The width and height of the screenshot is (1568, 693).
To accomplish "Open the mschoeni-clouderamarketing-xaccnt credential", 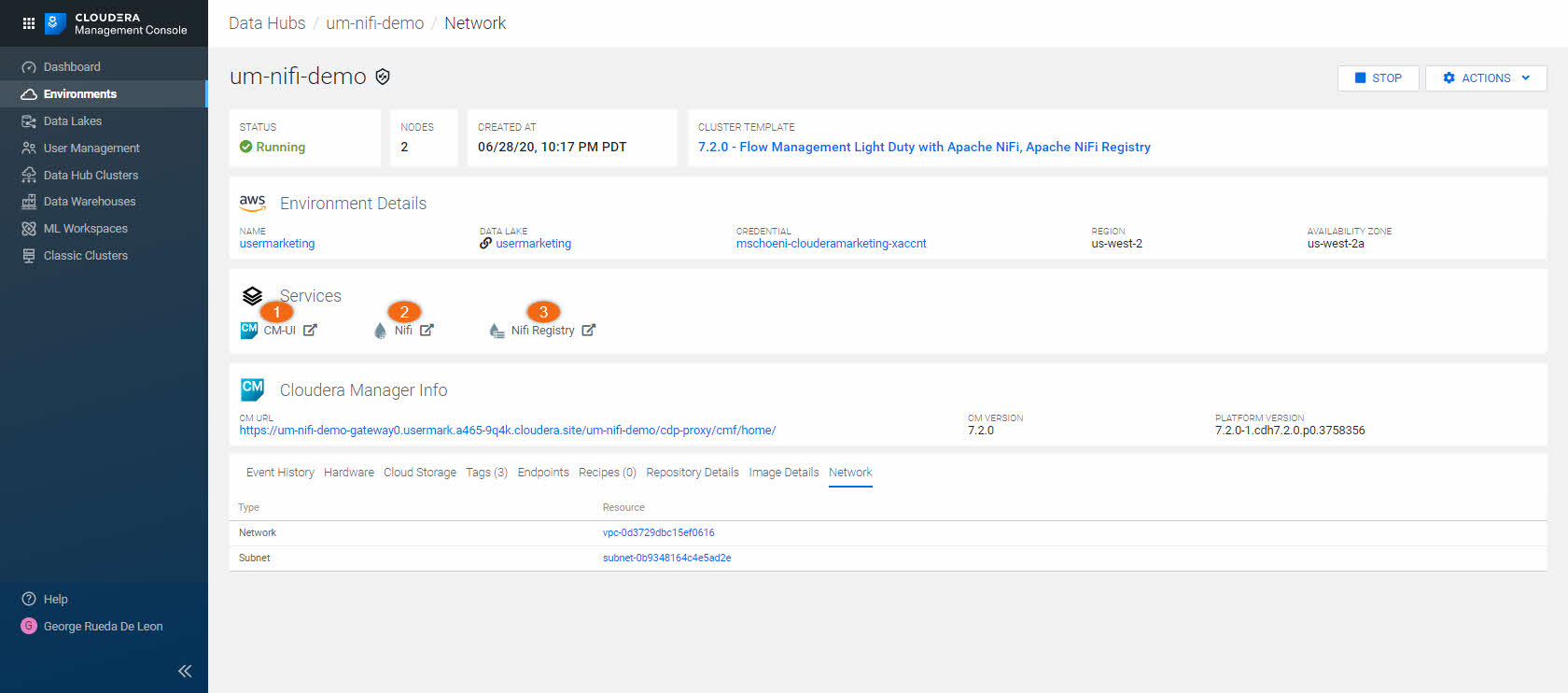I will [832, 244].
